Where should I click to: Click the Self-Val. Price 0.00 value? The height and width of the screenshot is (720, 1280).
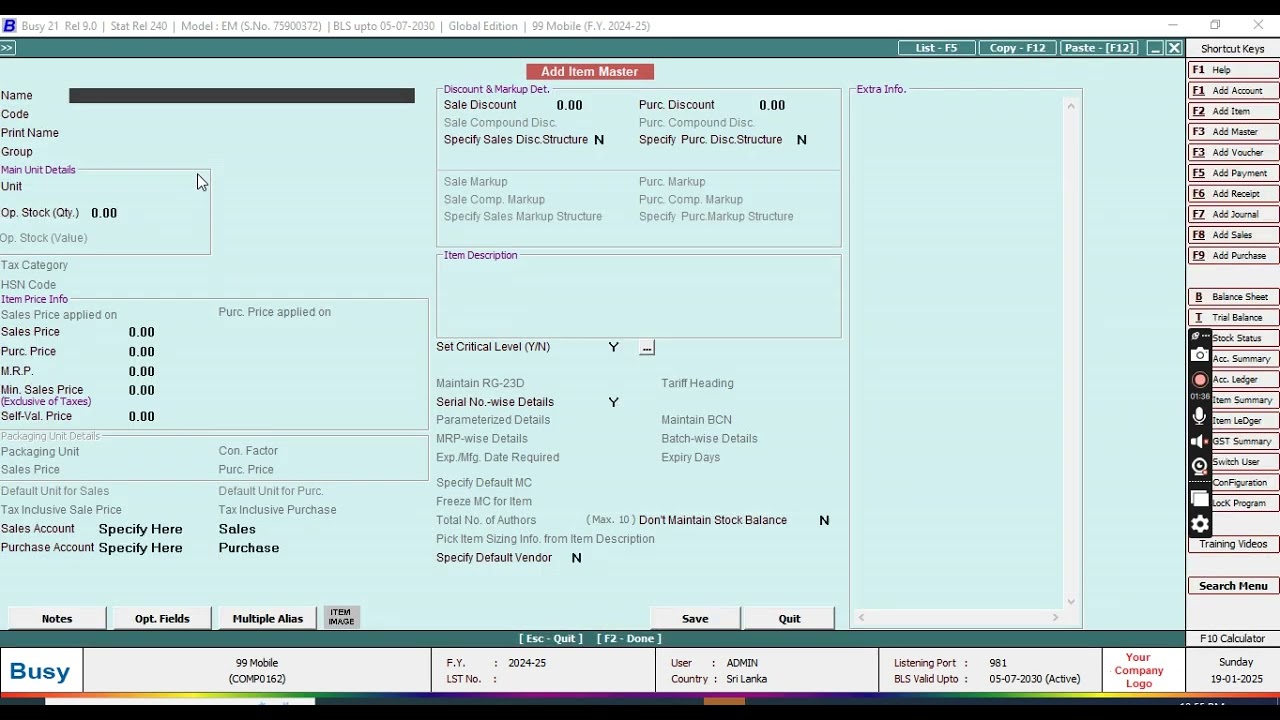[142, 417]
